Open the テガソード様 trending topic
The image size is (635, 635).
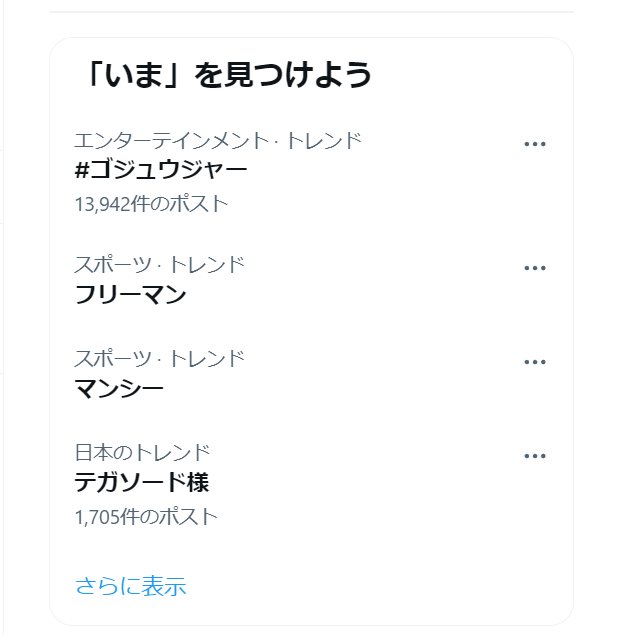[142, 483]
